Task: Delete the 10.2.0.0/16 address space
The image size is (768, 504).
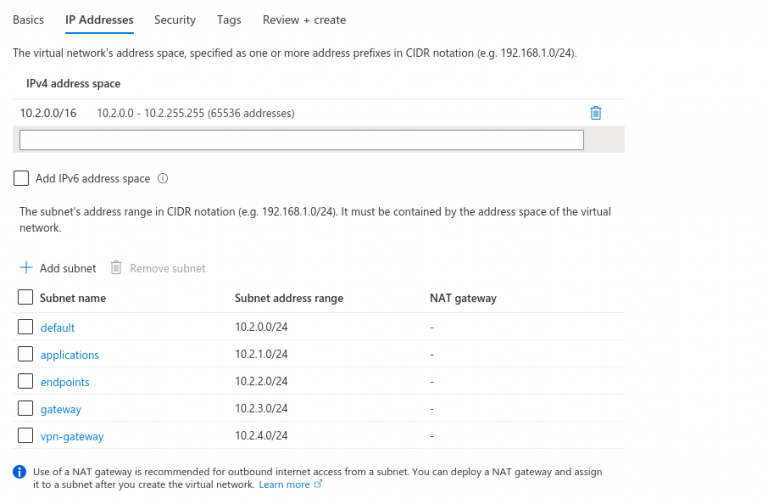Action: click(x=596, y=113)
